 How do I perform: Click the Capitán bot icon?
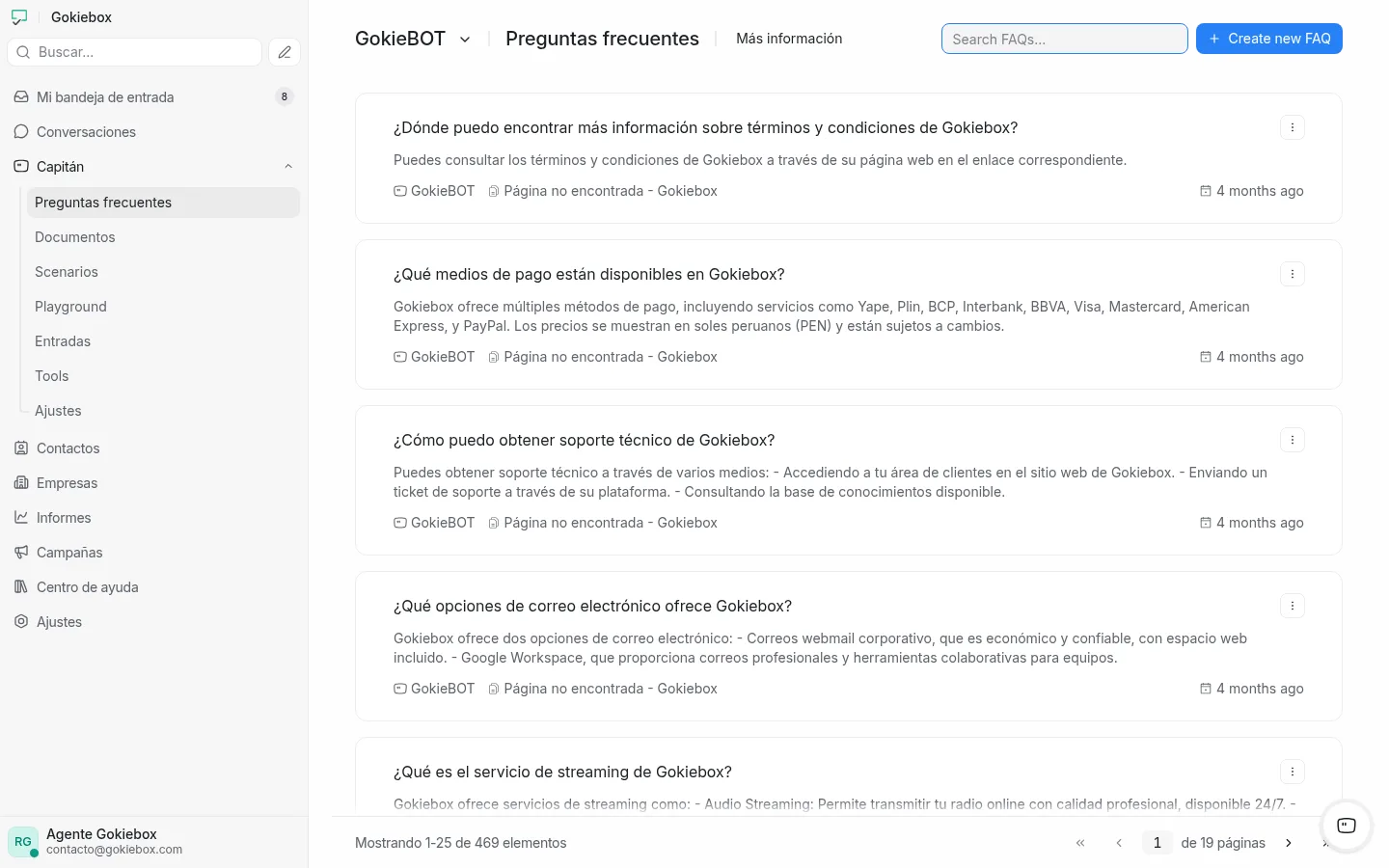click(21, 167)
